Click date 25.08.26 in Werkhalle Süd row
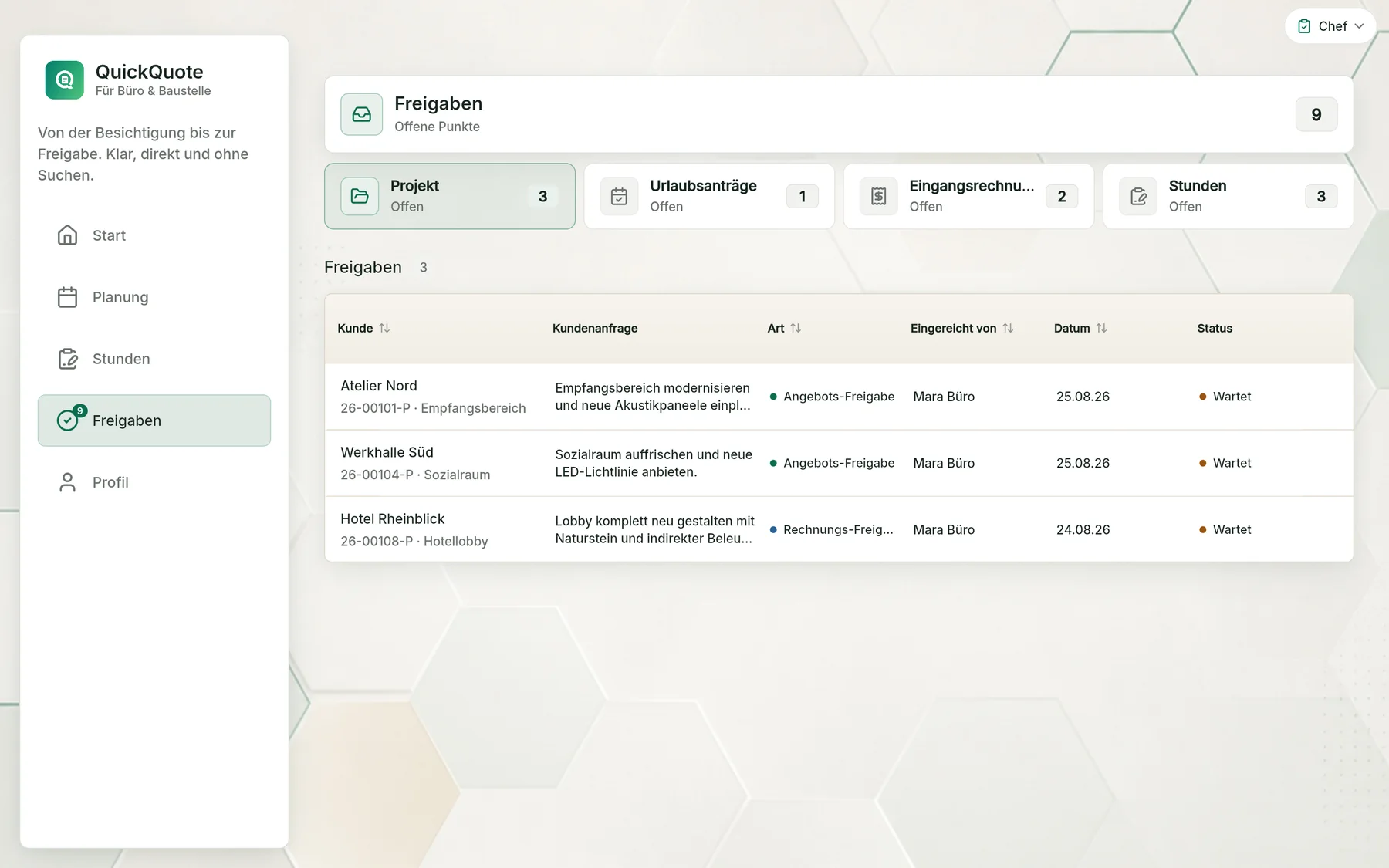 (1083, 463)
